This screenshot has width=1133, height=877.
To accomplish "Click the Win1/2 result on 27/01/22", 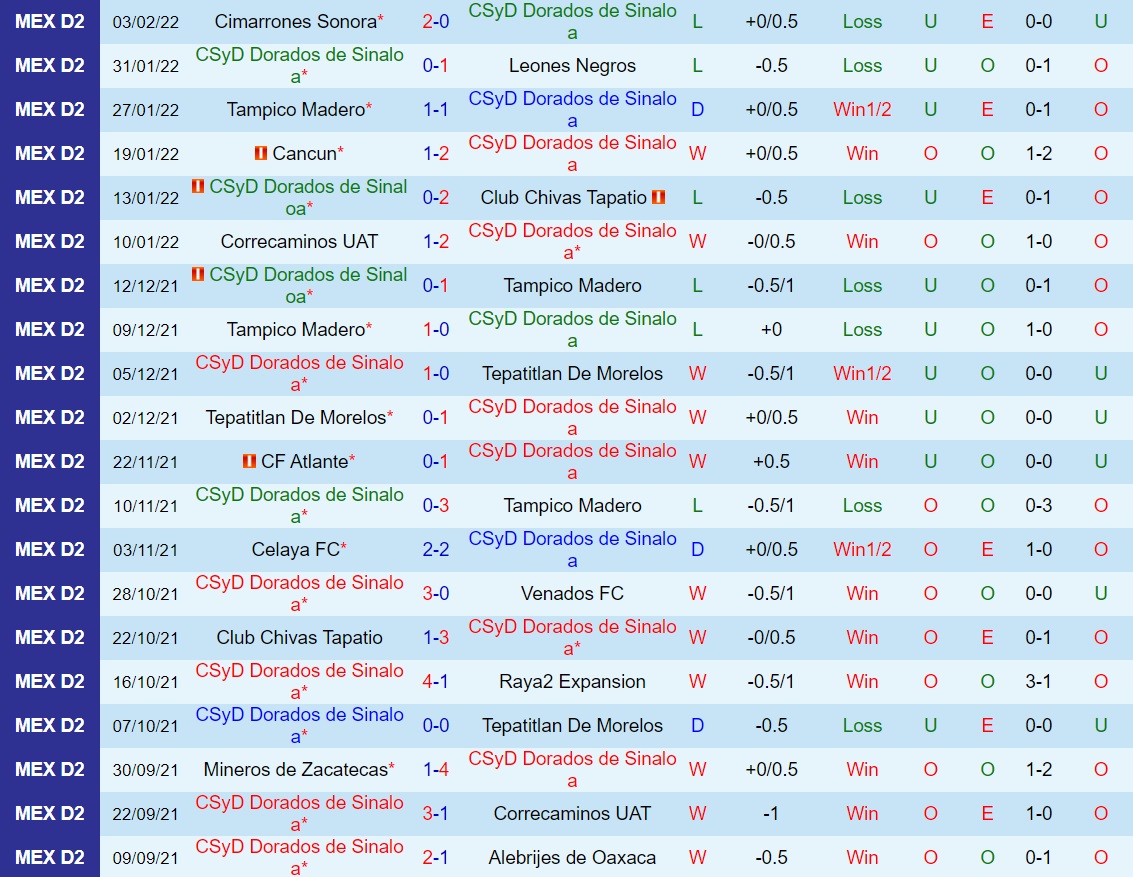I will click(x=862, y=110).
